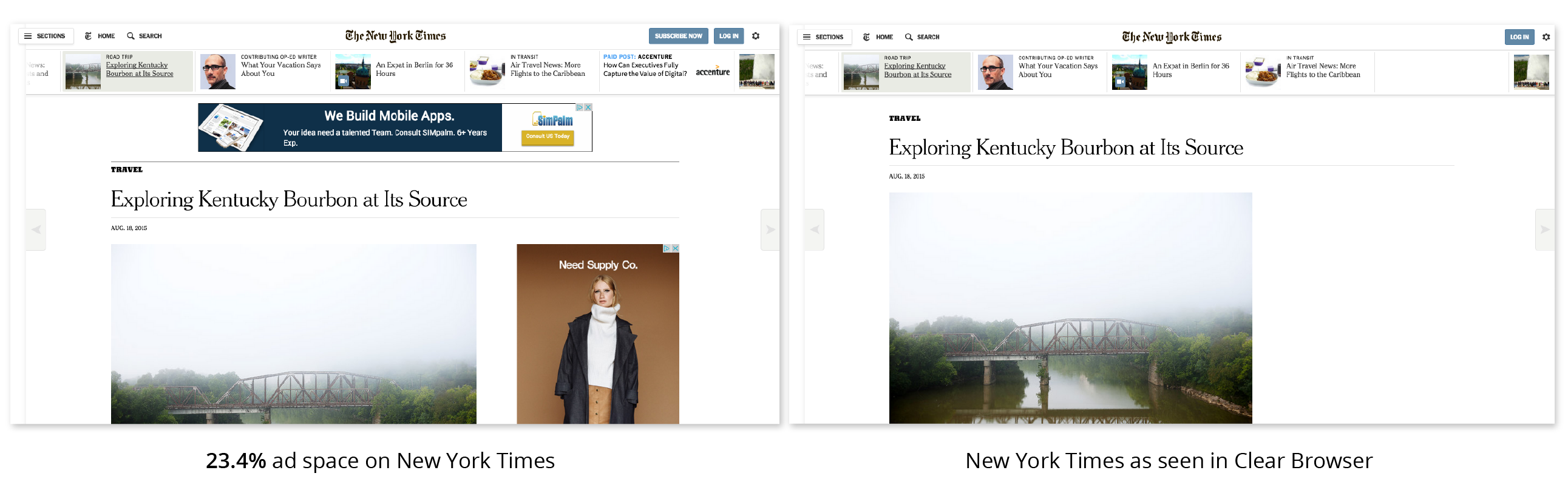Screen dimensions: 1568x490
Task: Go to previous article arrow, left page
Action: tap(36, 230)
